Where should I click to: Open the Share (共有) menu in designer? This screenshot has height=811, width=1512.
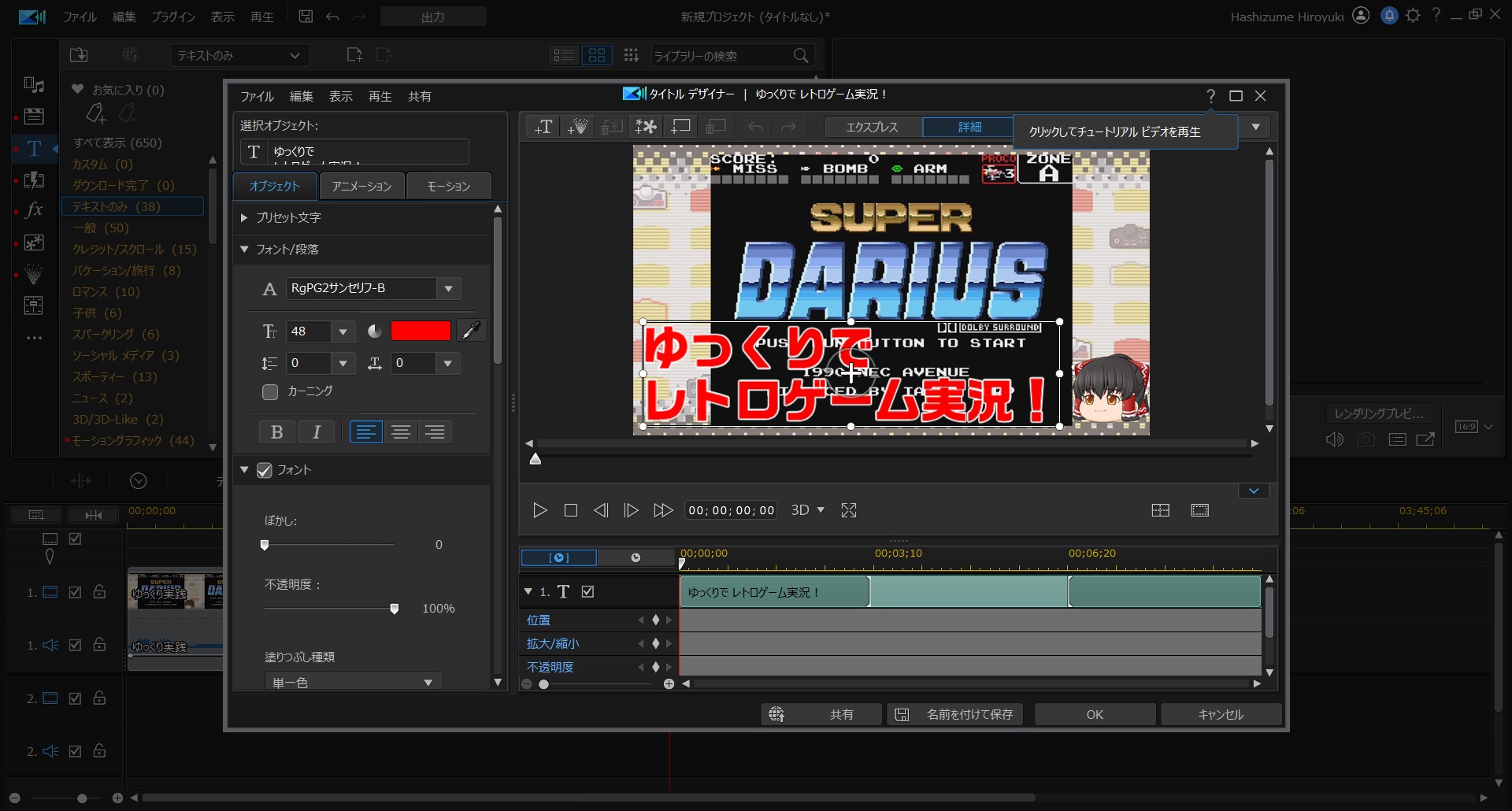tap(419, 96)
